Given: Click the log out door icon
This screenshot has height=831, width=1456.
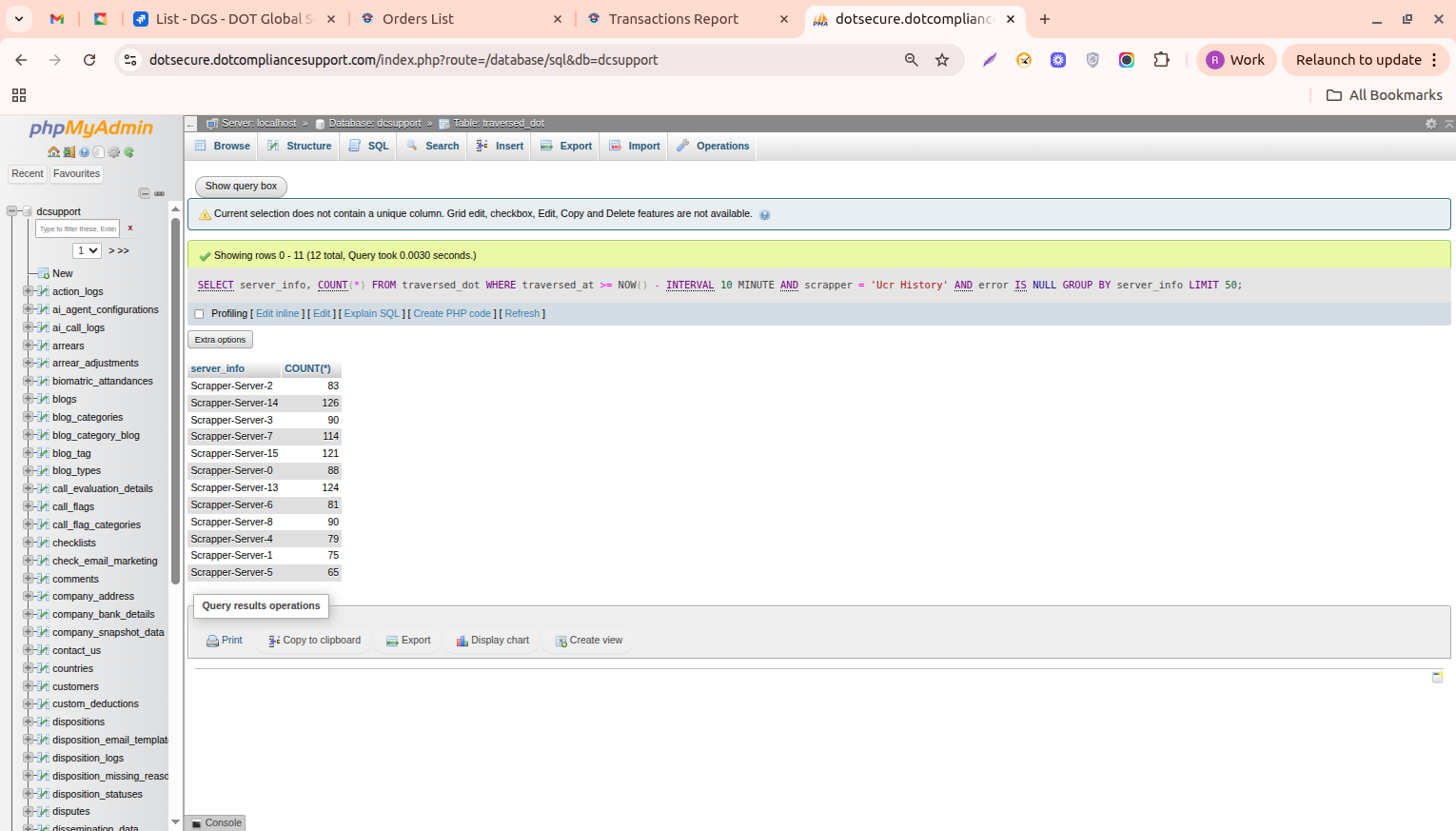Looking at the screenshot, I should 69,152.
